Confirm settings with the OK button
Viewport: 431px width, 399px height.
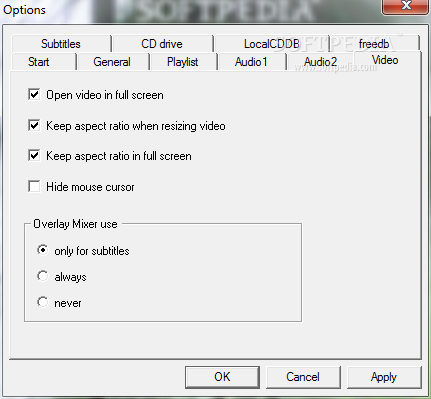[222, 377]
